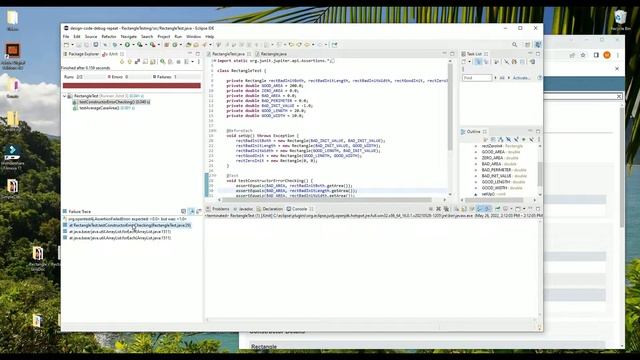This screenshot has width=640, height=360.
Task: Click the Open Type toolbar icon
Action: tap(188, 44)
